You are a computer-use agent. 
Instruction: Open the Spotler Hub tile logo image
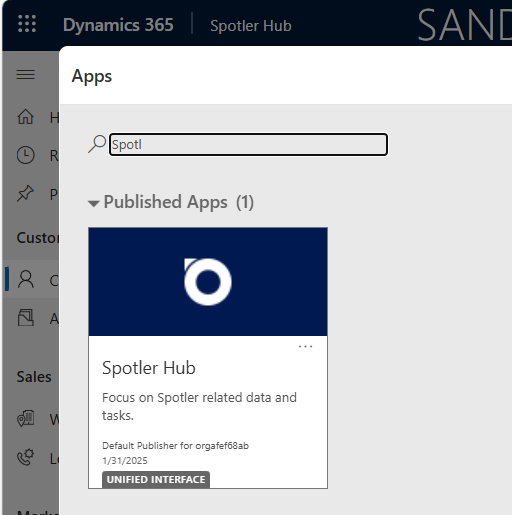208,282
